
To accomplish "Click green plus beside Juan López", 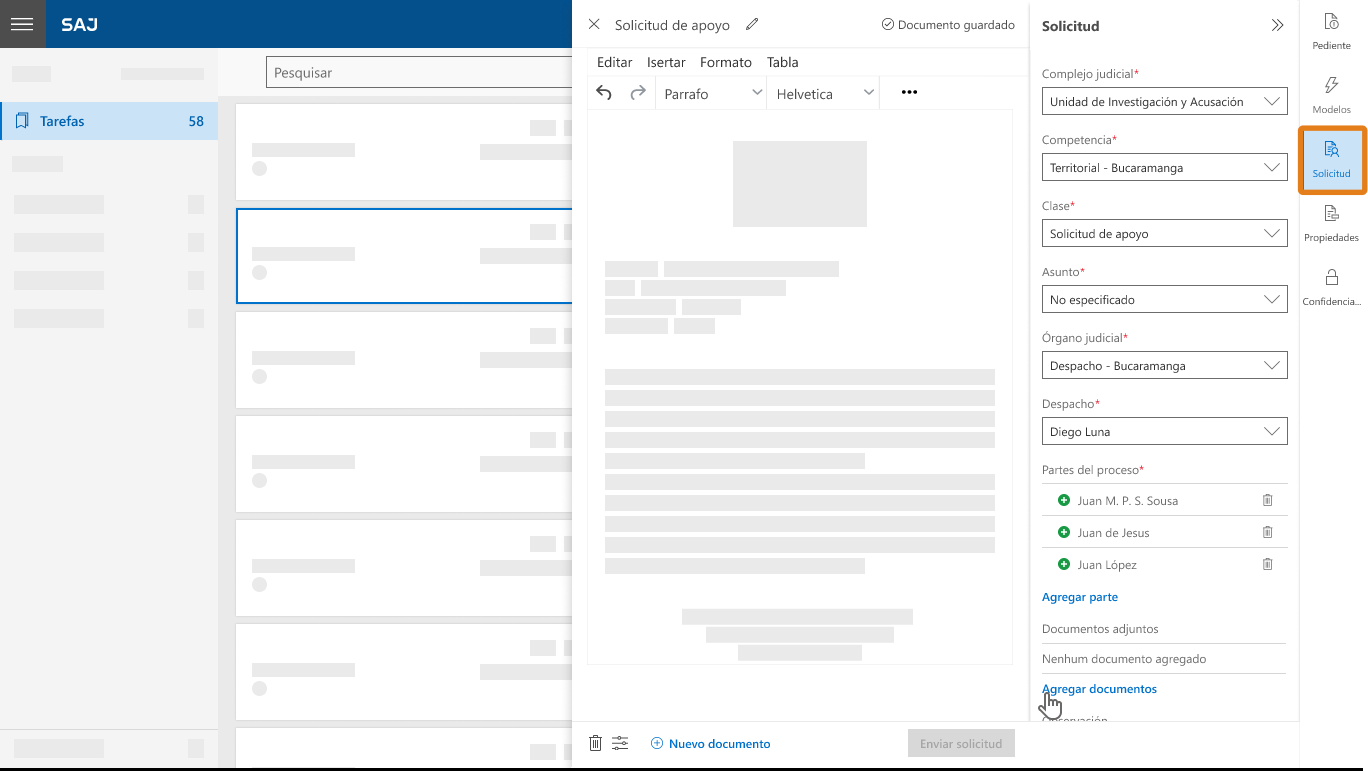I will pos(1063,564).
